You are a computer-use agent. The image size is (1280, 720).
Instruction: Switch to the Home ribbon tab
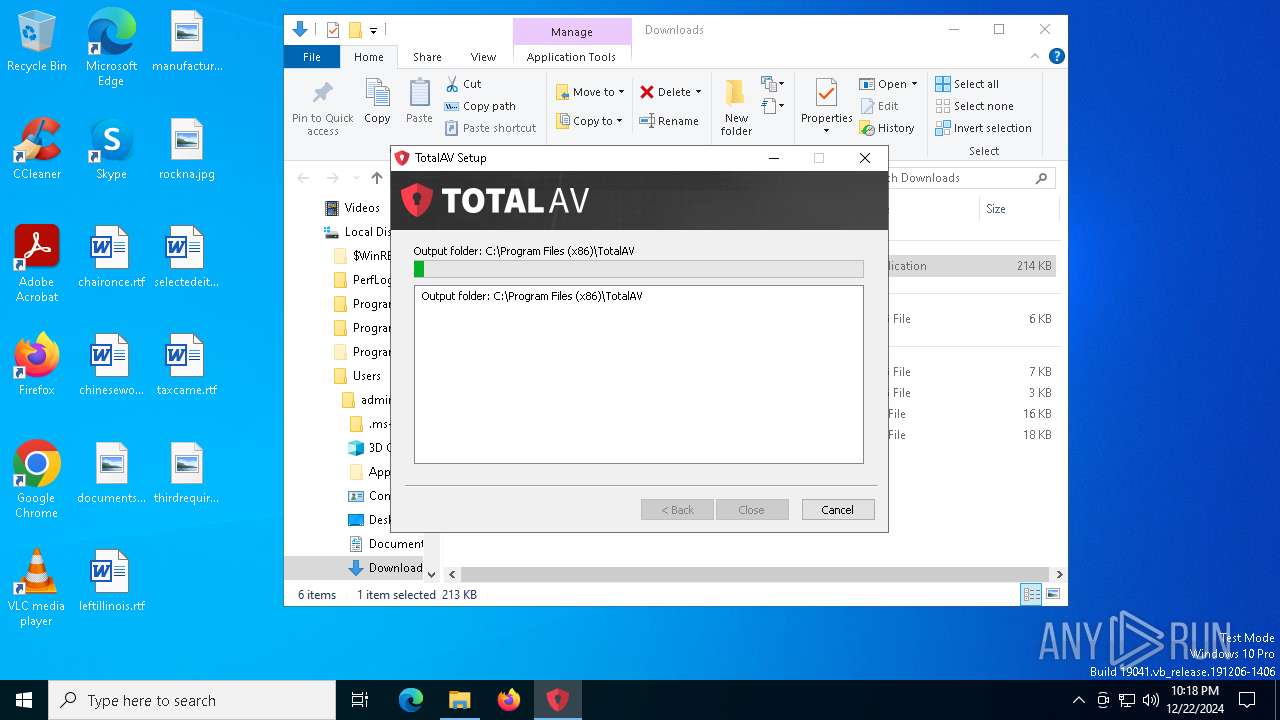(x=368, y=57)
